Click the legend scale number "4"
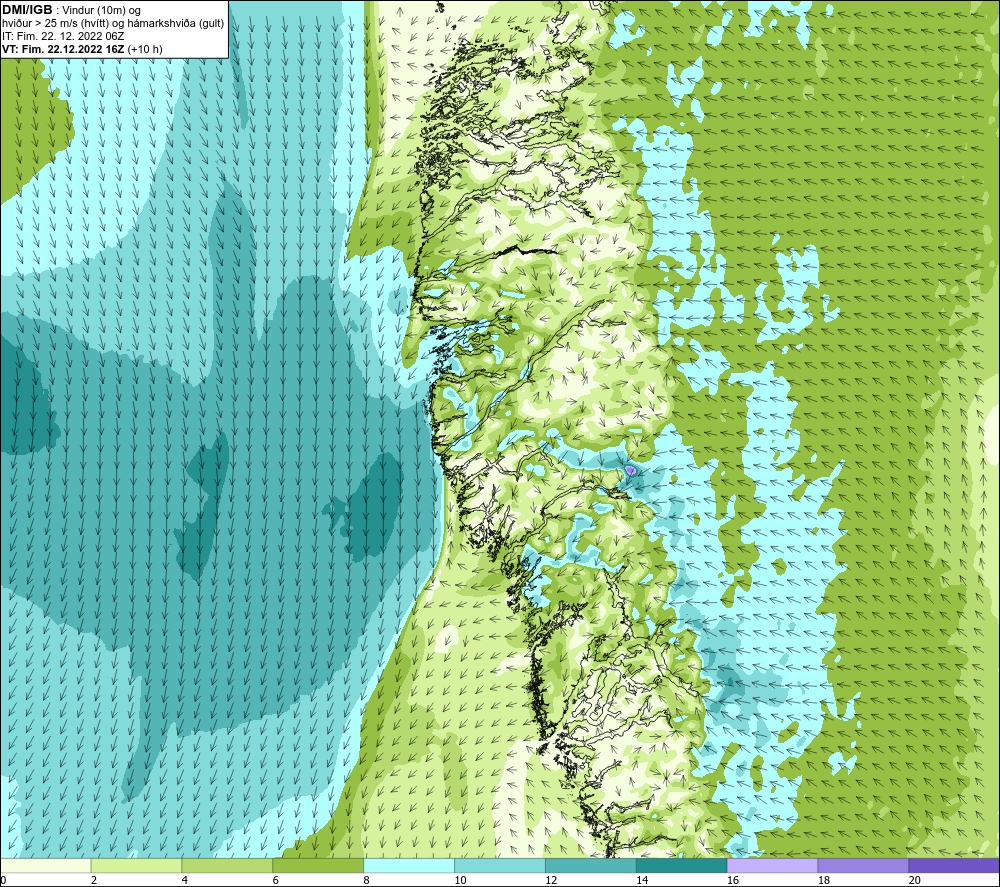Screen dimensions: 1000x887 [x=185, y=880]
